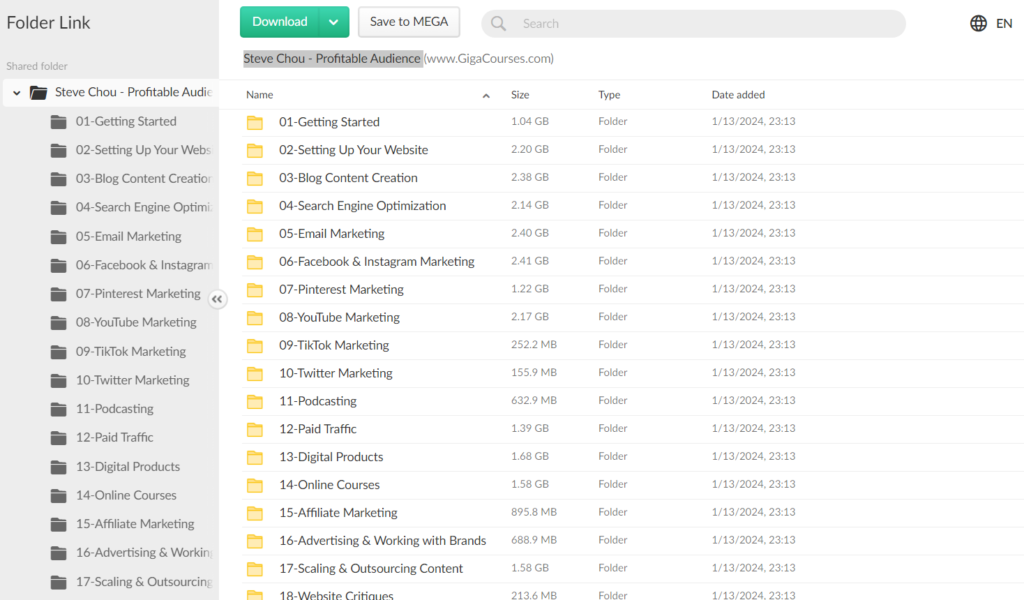Focus the Search input field
Screen dimensions: 1024x600
point(700,23)
